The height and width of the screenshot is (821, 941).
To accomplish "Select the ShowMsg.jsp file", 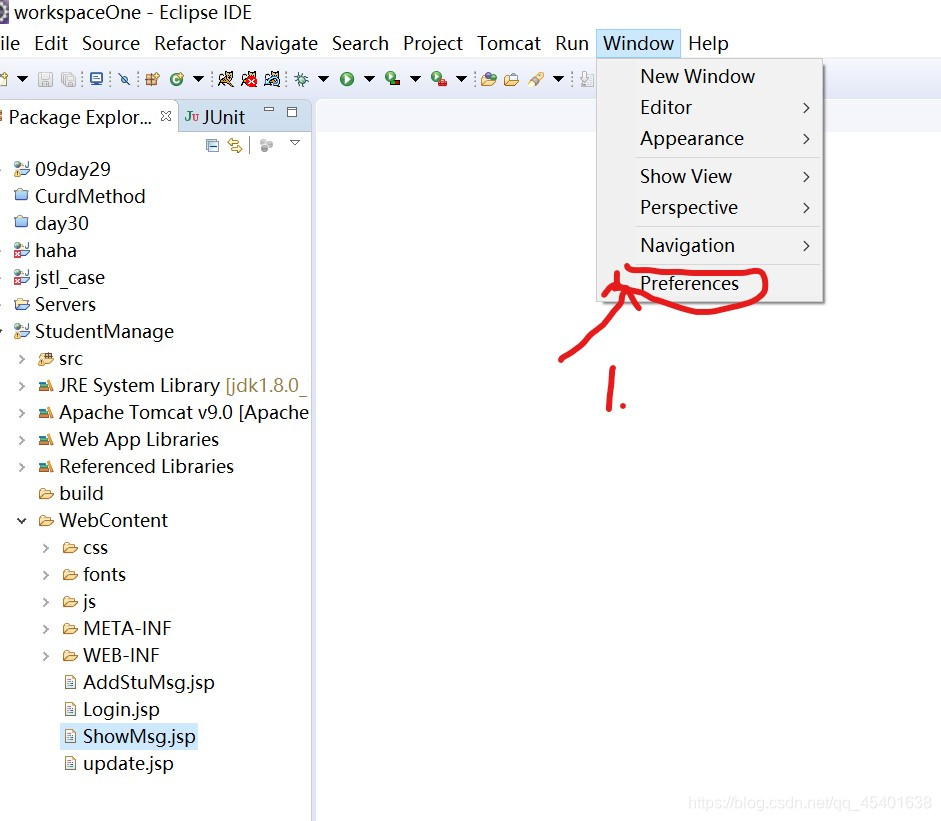I will pyautogui.click(x=130, y=736).
